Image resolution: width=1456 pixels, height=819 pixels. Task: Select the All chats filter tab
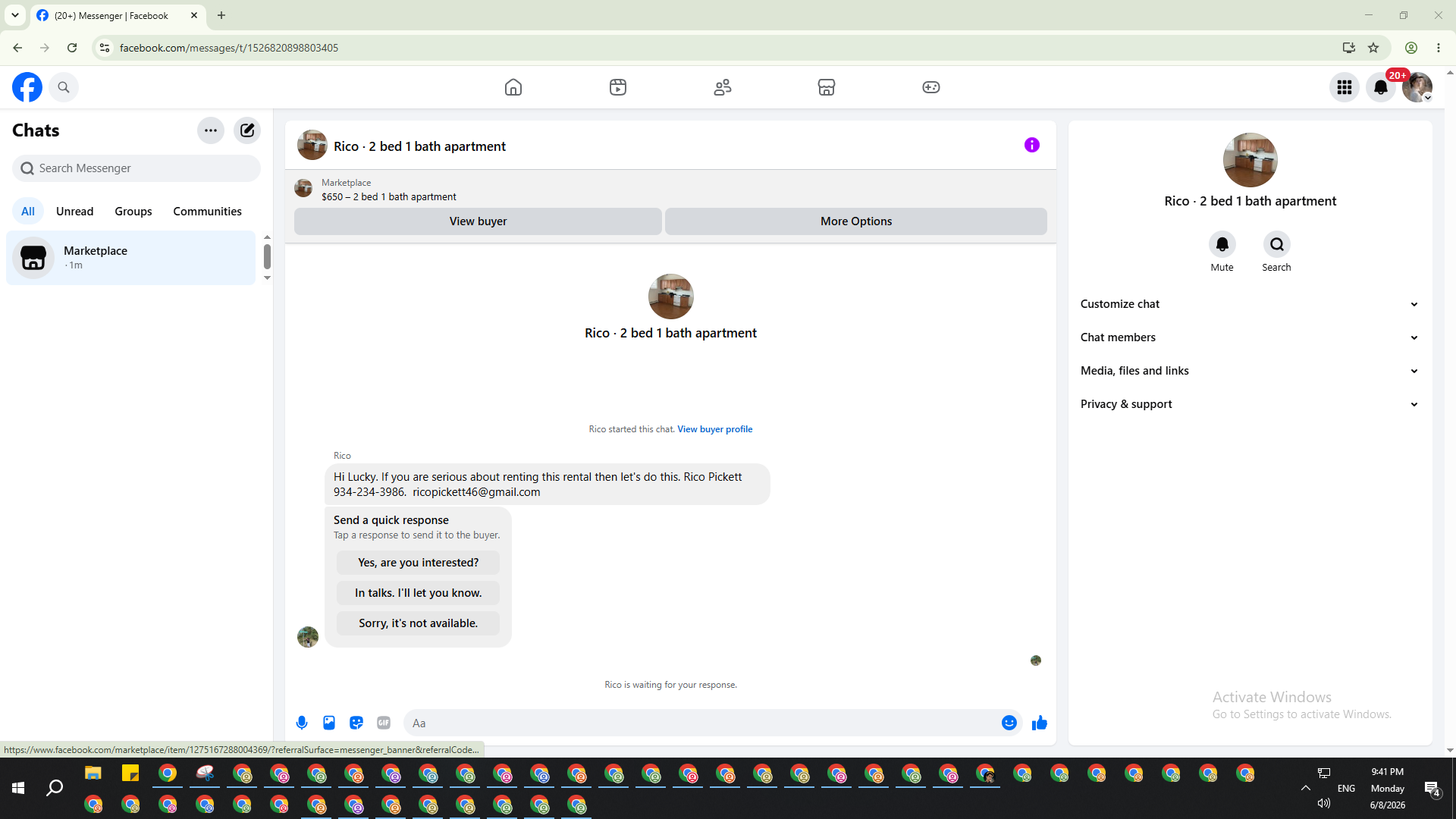click(28, 212)
